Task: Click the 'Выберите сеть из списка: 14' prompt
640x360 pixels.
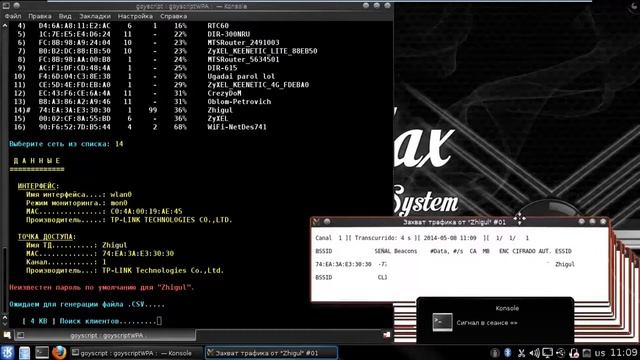Action: click(66, 144)
